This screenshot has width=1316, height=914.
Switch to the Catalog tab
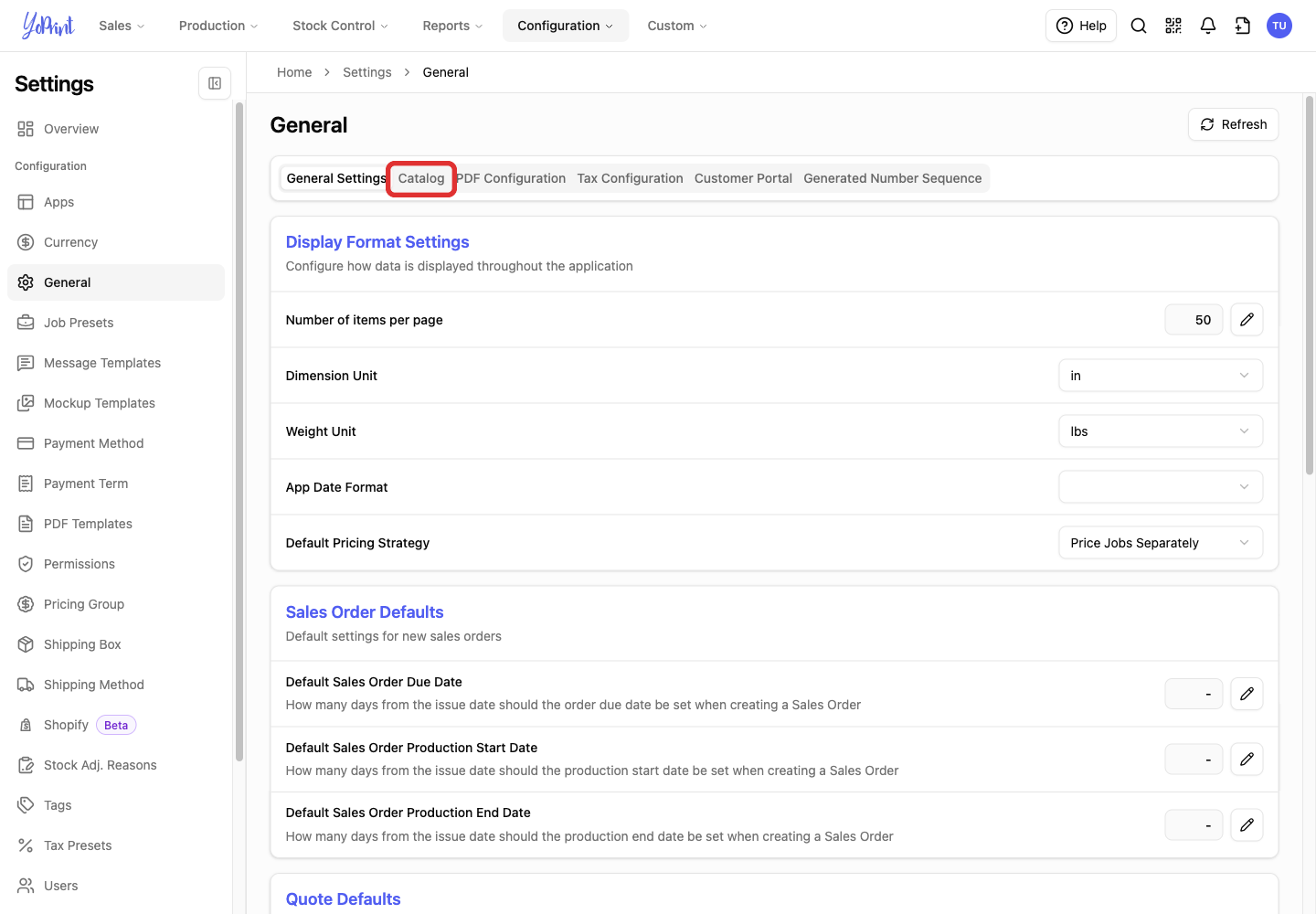[421, 178]
